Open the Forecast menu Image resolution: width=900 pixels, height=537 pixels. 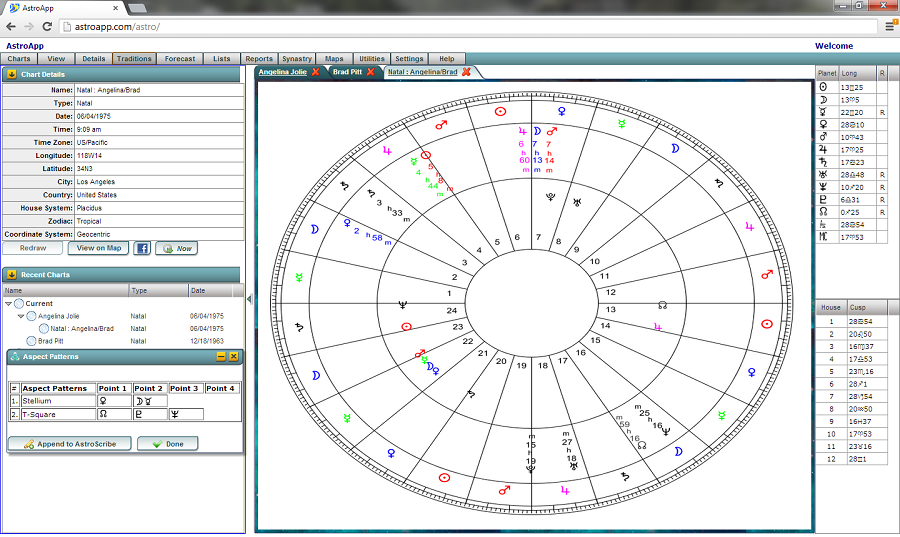[180, 59]
